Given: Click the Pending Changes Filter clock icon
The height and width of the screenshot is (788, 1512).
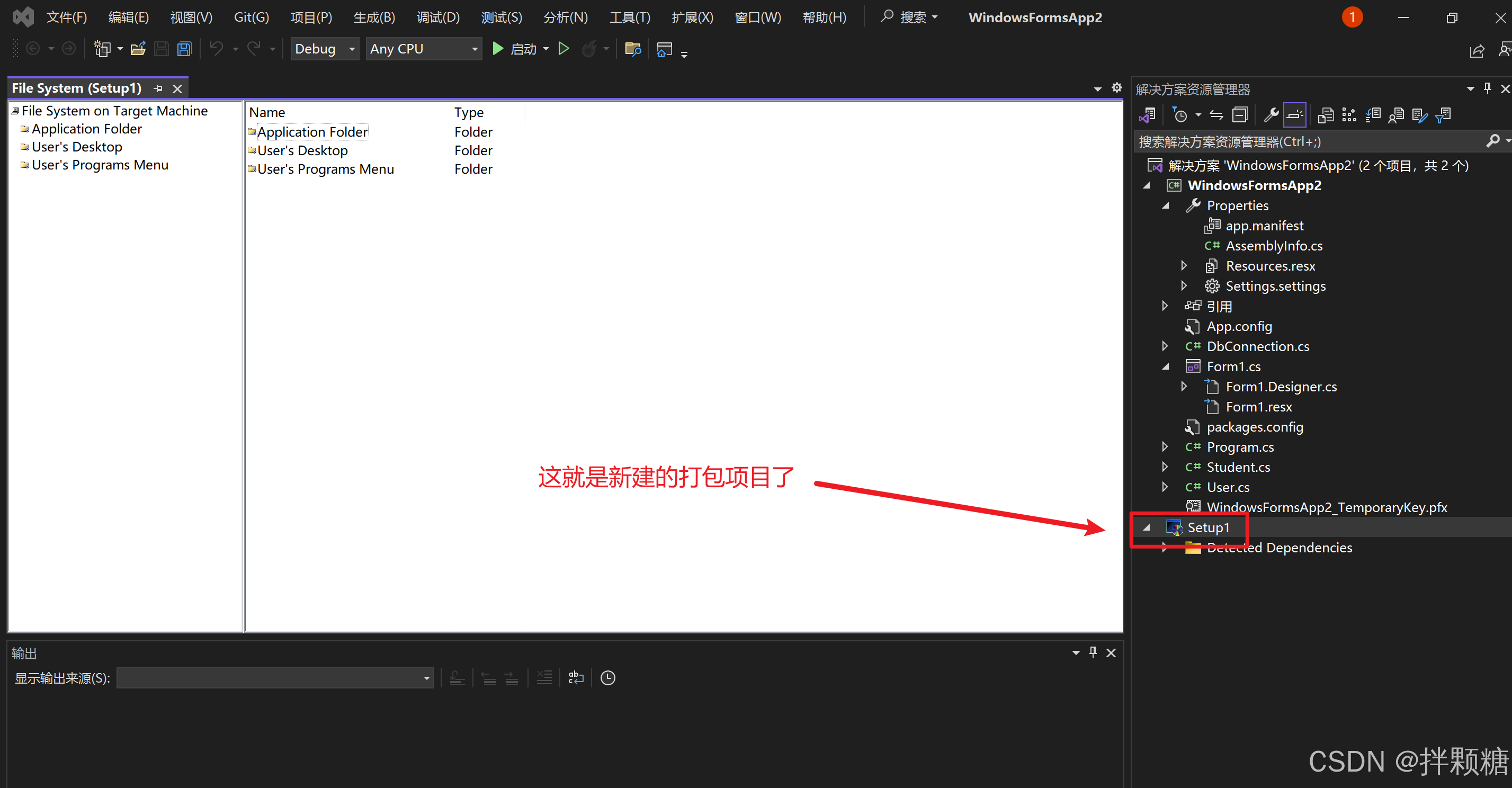Looking at the screenshot, I should 1182,114.
